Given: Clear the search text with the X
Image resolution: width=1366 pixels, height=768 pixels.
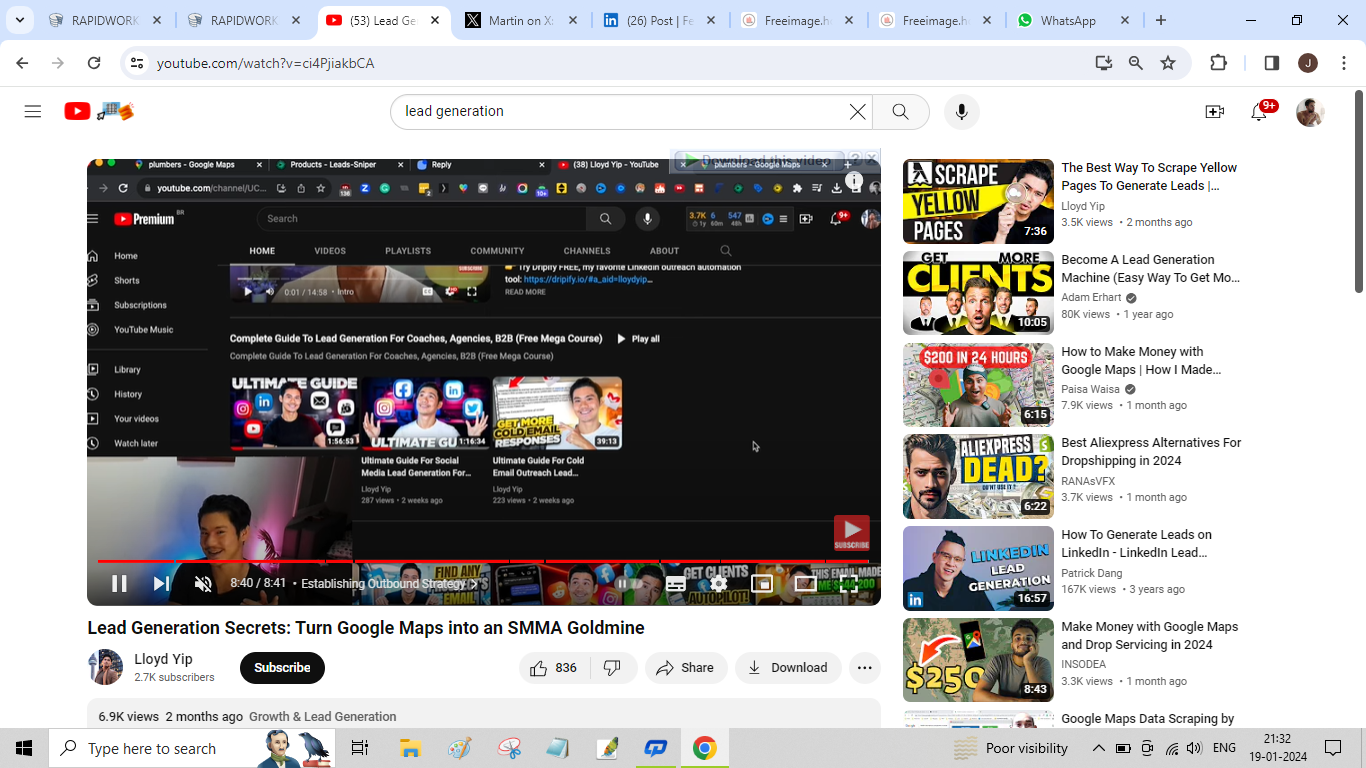Looking at the screenshot, I should point(858,112).
